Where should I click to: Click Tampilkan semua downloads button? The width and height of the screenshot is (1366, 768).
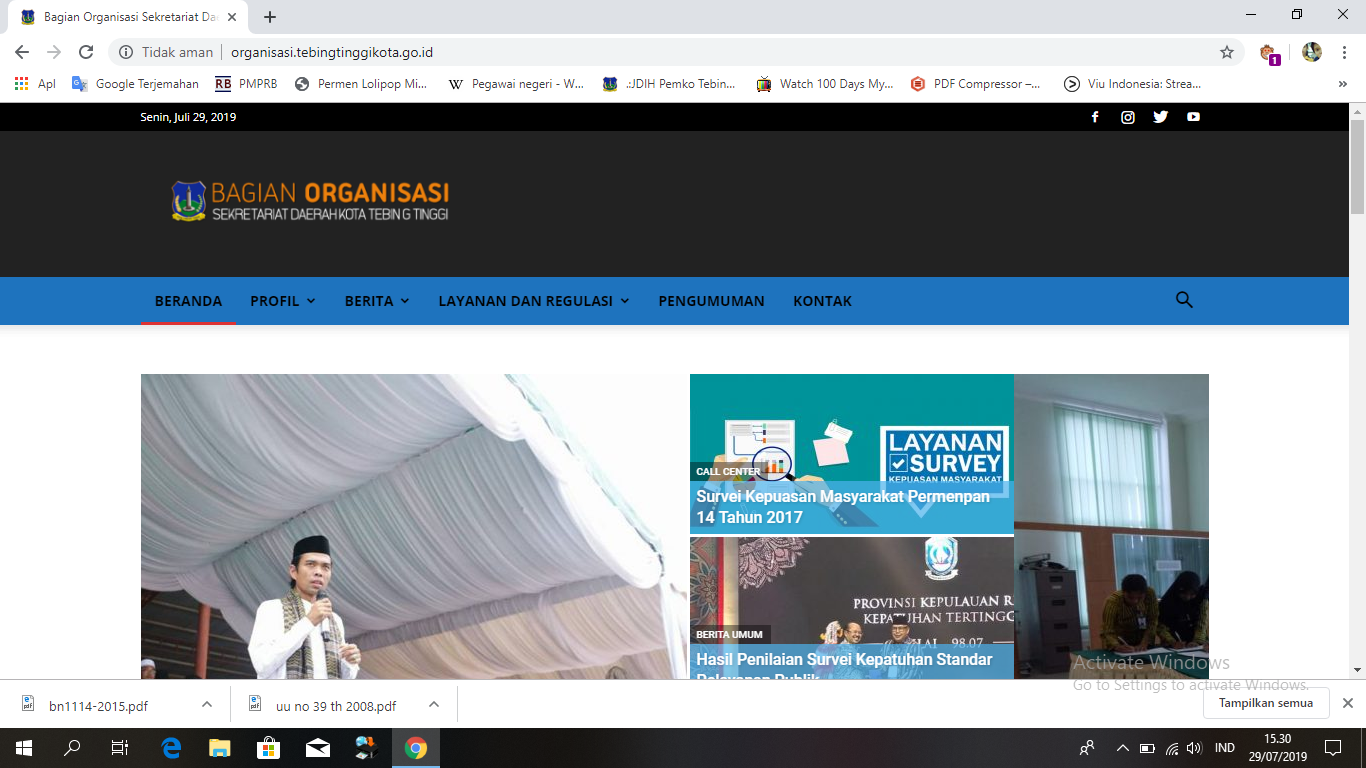1265,703
